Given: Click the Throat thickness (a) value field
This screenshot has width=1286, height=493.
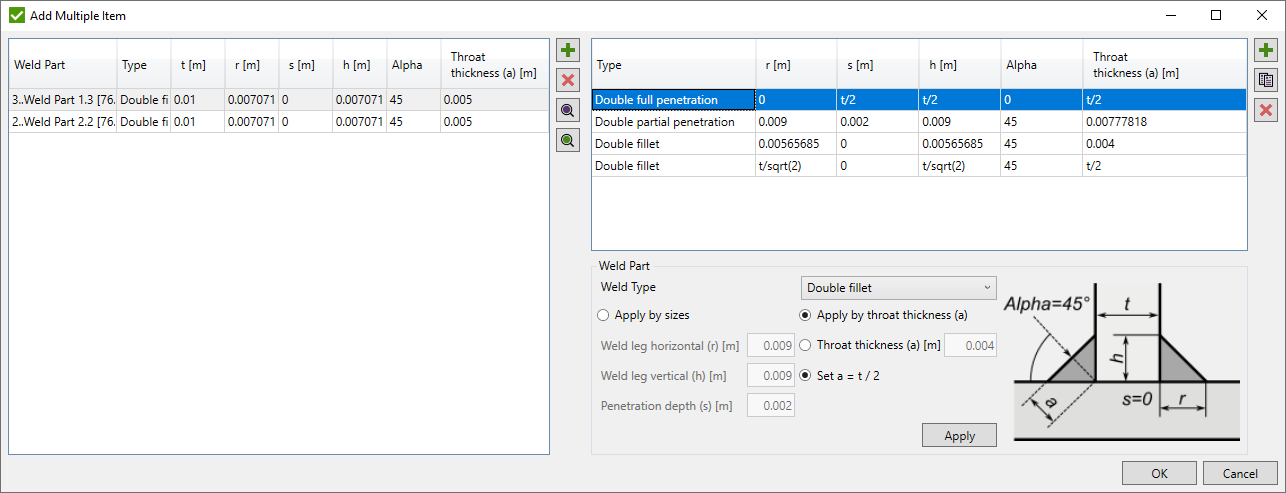Looking at the screenshot, I should coord(969,346).
